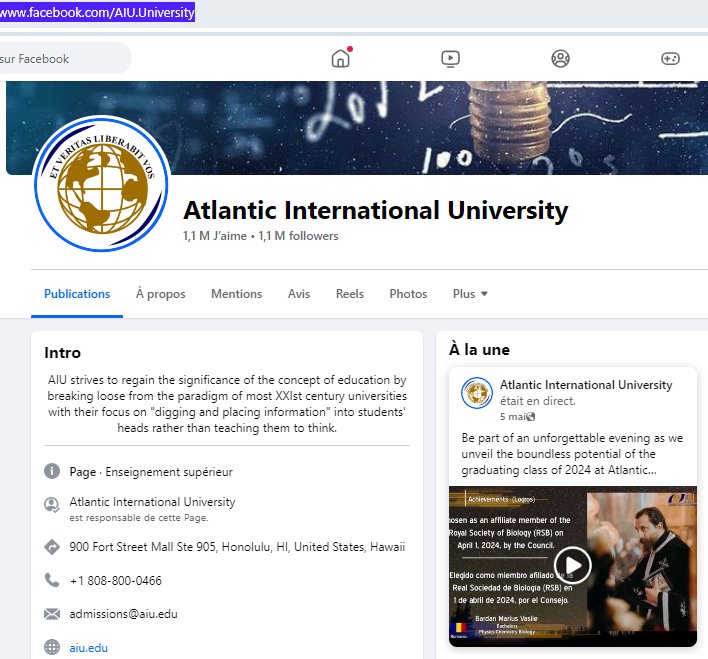708x659 pixels.
Task: Click 'était en direct.' text in featured post
Action: pyautogui.click(x=537, y=401)
